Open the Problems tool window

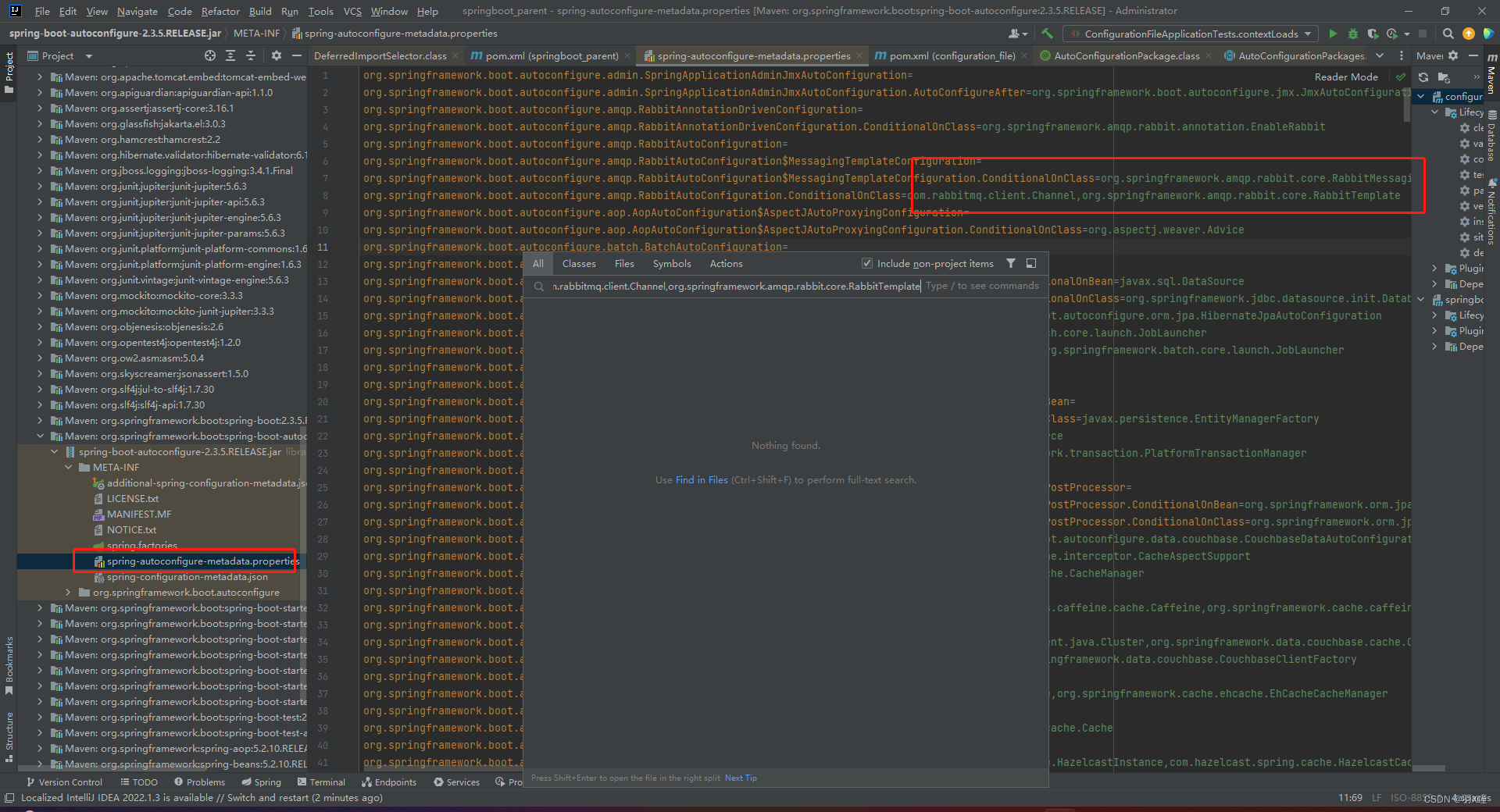click(x=199, y=782)
